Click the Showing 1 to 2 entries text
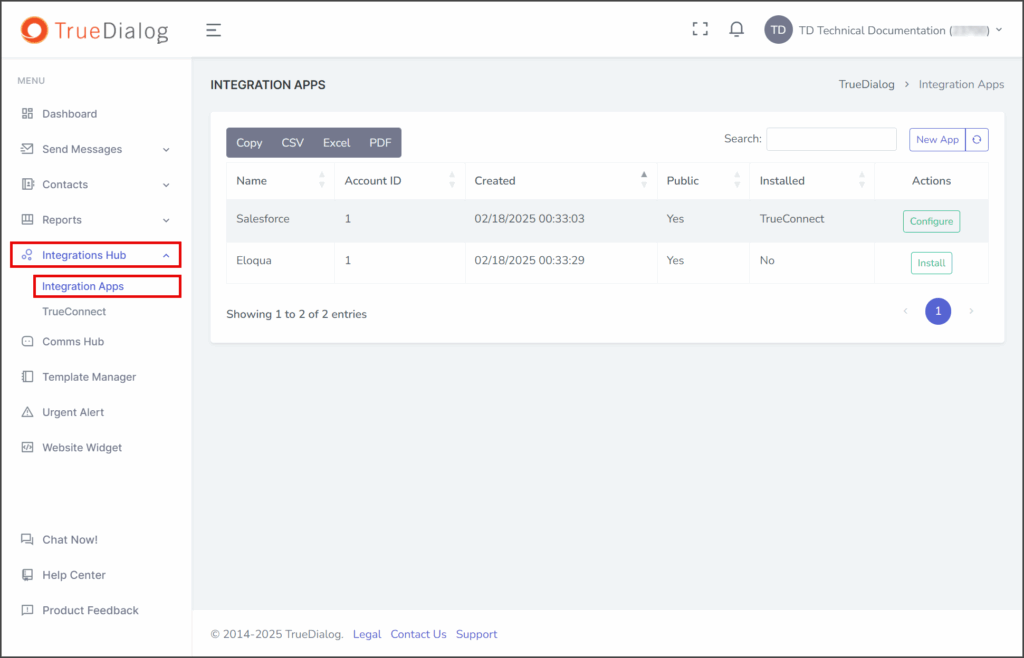This screenshot has width=1024, height=658. click(x=296, y=314)
